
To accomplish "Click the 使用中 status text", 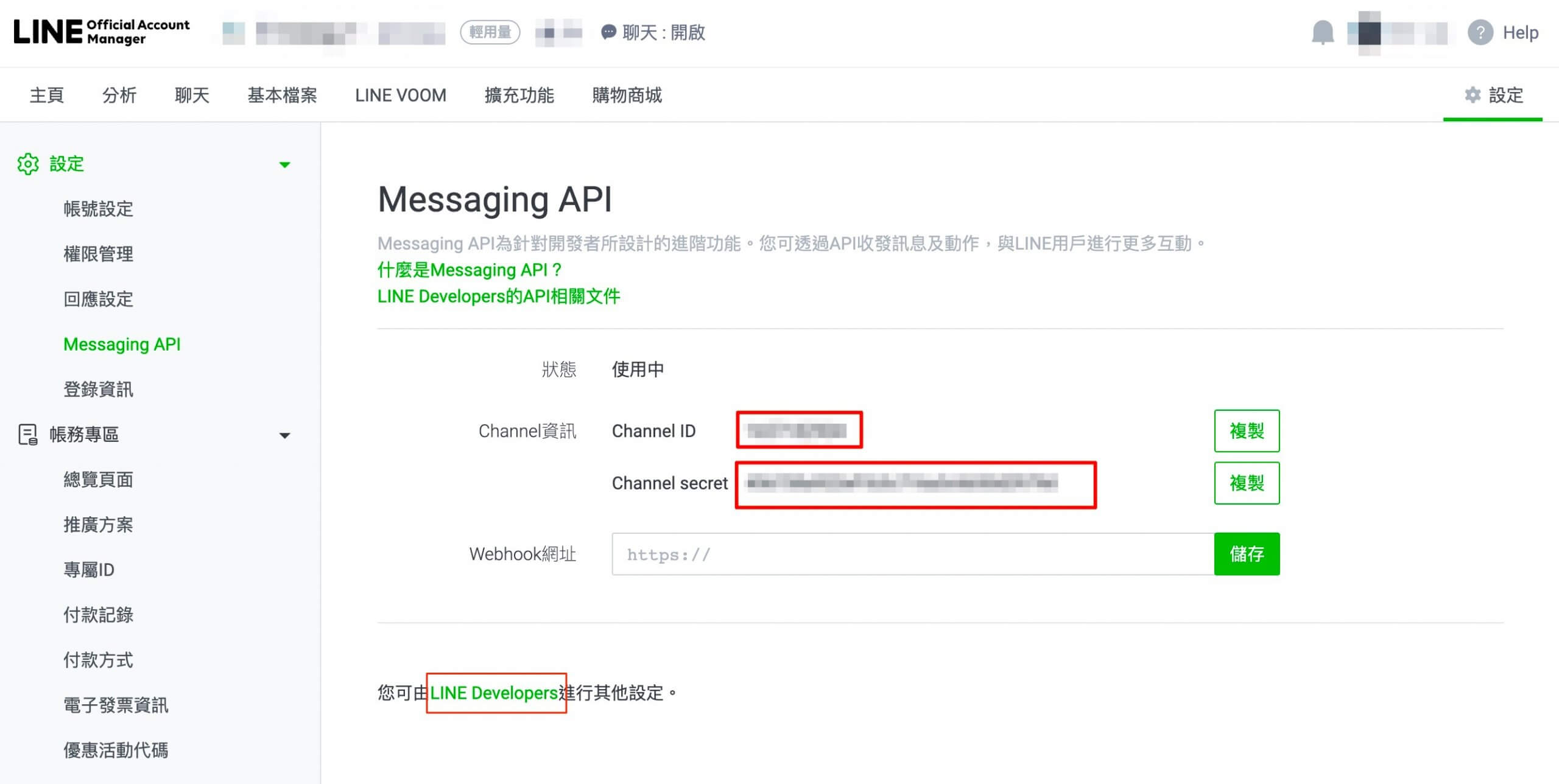I will pos(638,369).
